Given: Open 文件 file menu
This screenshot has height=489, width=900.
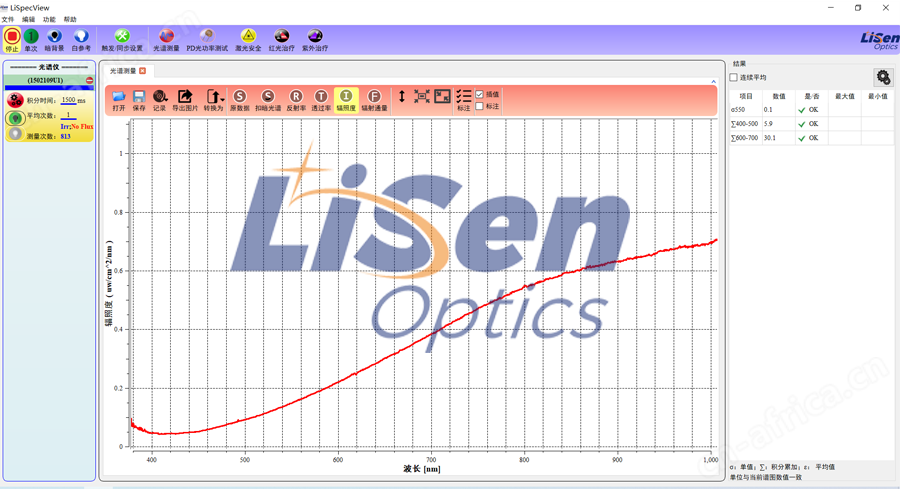Looking at the screenshot, I should click(x=8, y=20).
